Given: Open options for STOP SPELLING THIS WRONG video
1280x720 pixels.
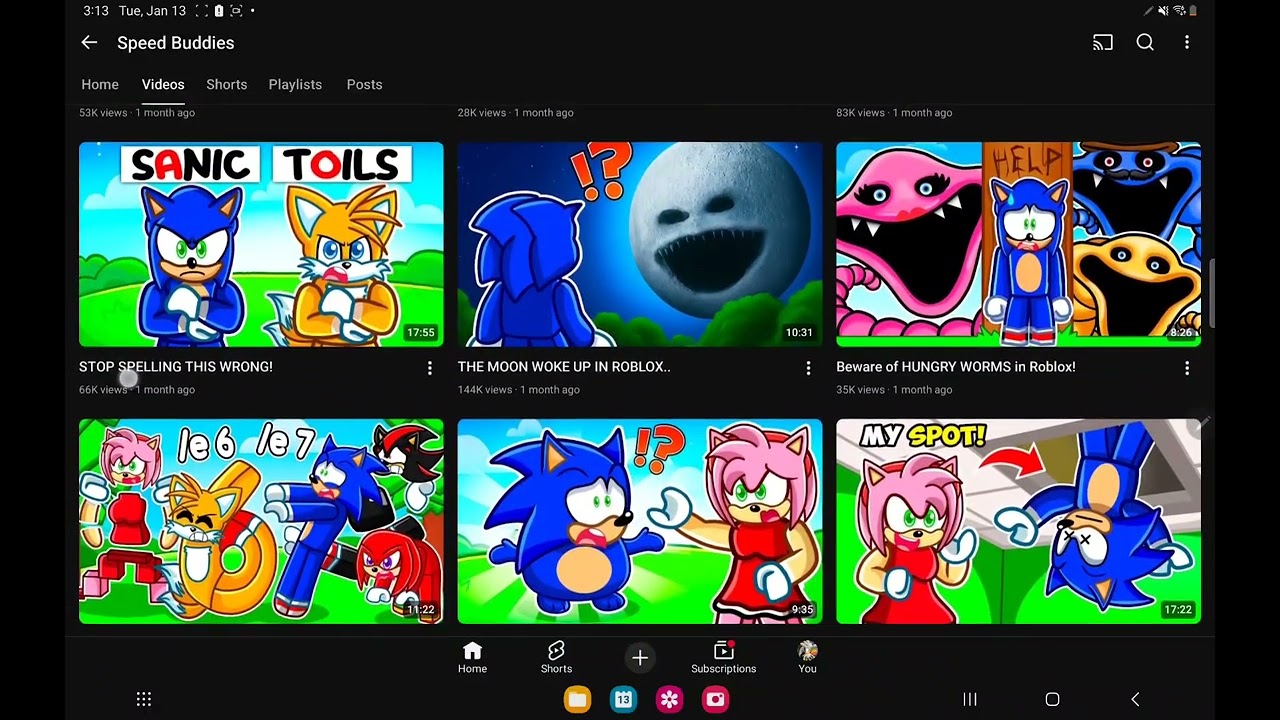Looking at the screenshot, I should 430,368.
